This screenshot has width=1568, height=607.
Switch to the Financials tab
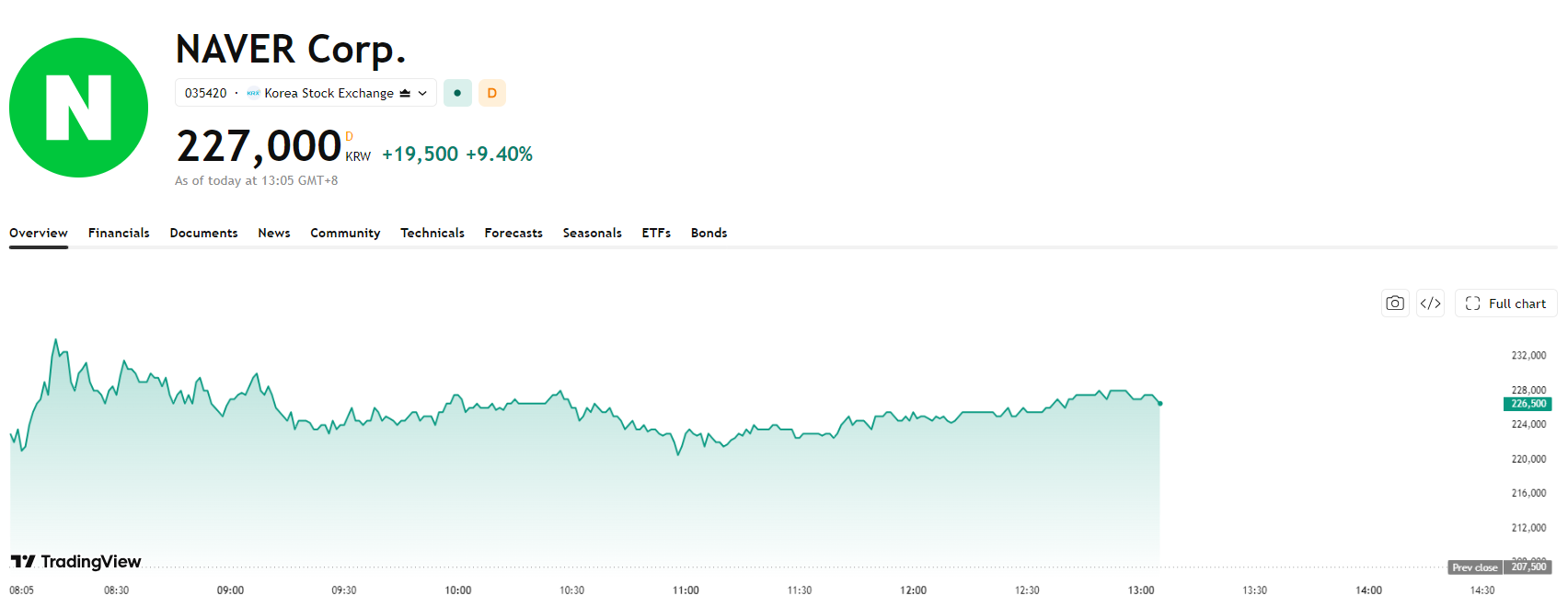(x=119, y=233)
